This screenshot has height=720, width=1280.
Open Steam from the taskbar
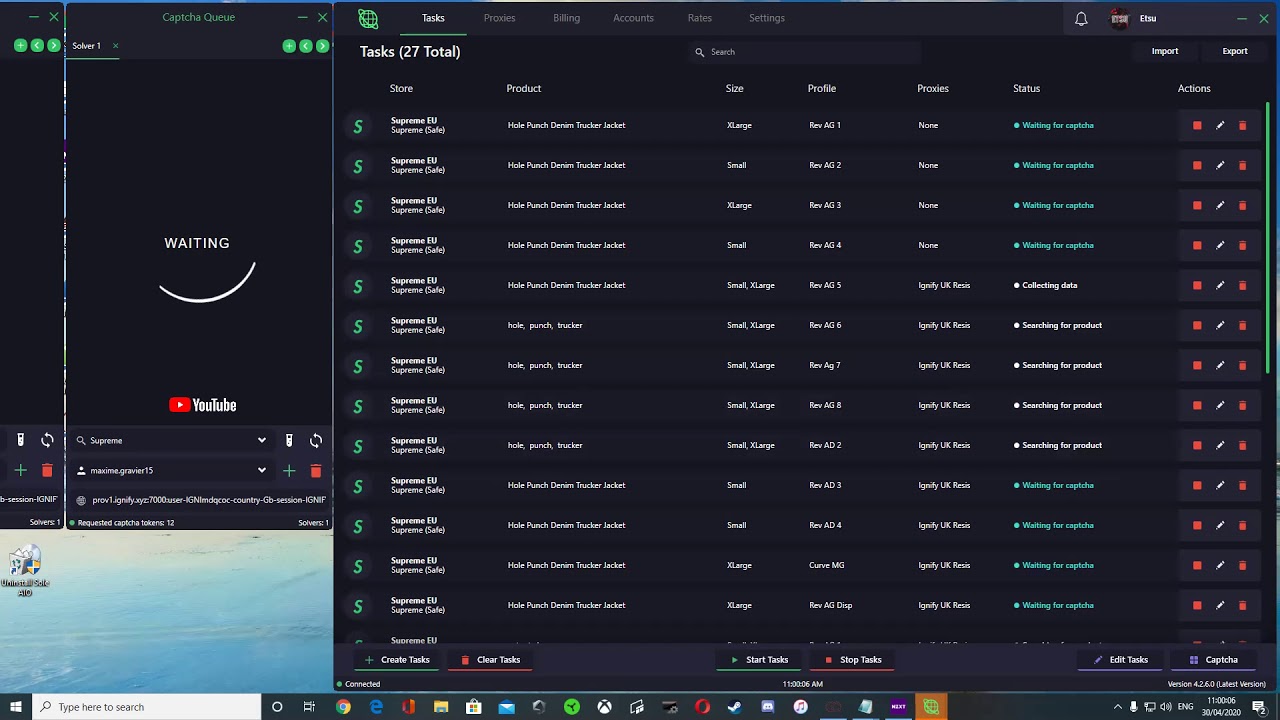735,707
